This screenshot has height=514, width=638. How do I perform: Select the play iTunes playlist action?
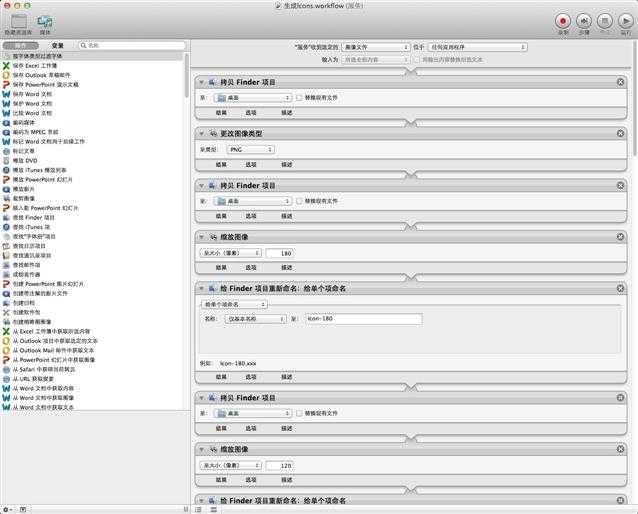[39, 170]
